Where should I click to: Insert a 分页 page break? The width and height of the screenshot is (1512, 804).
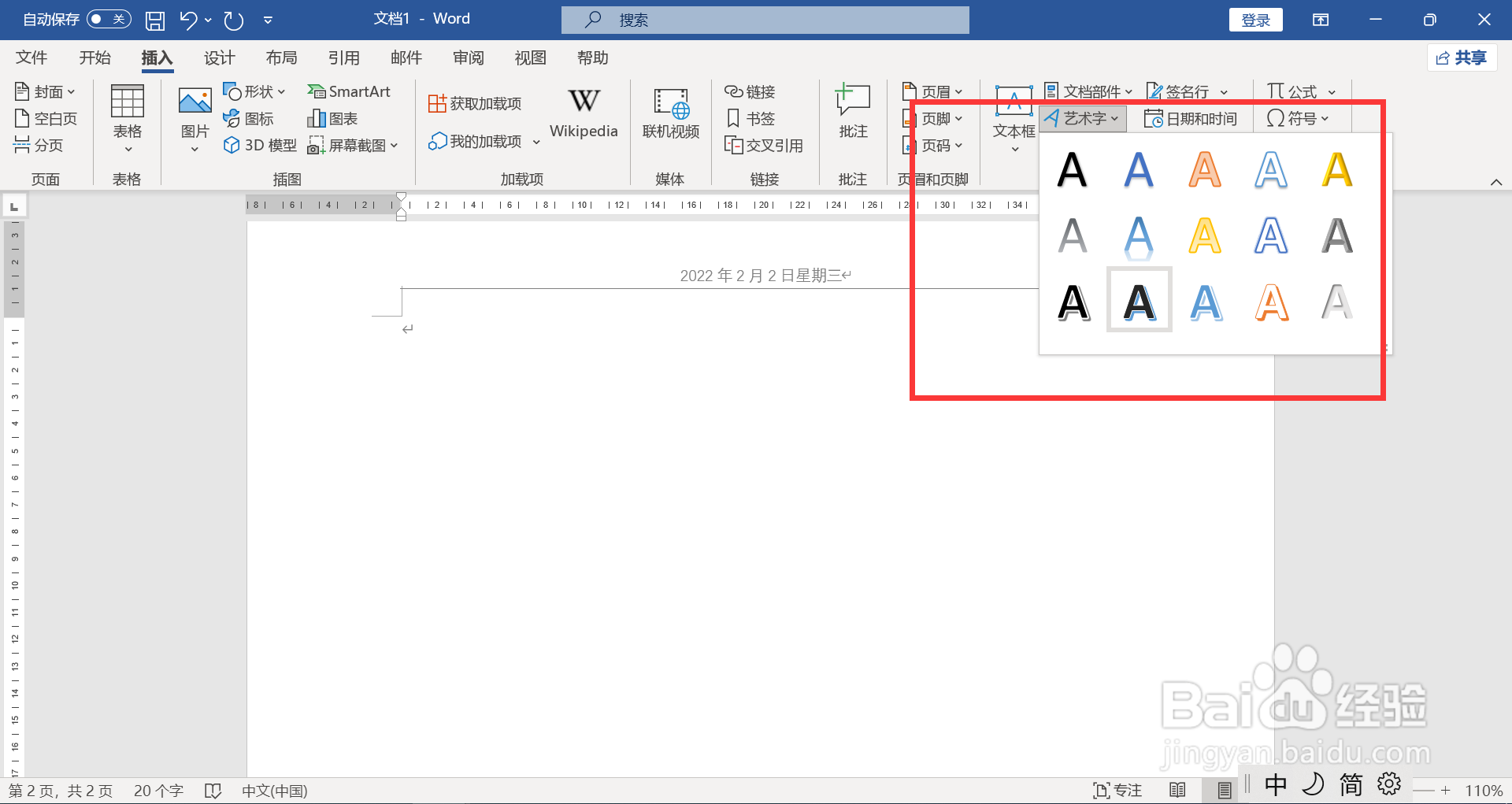click(x=39, y=145)
